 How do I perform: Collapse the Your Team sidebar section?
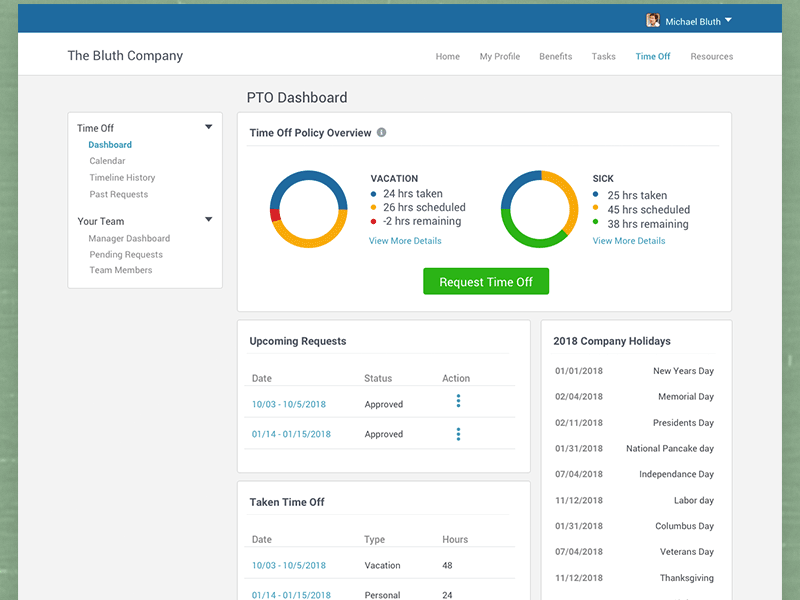[x=208, y=220]
